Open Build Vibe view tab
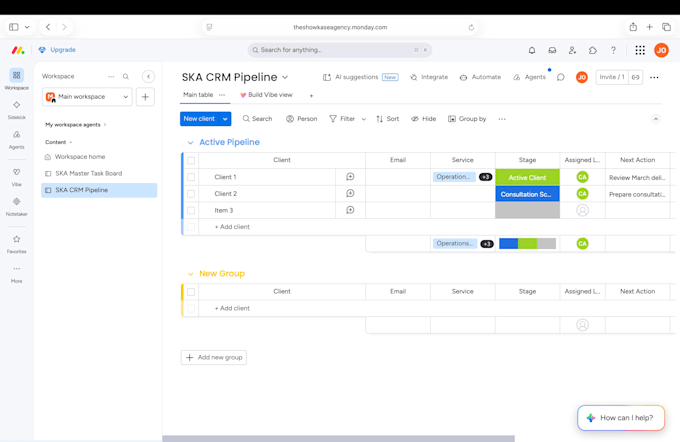The image size is (680, 442). click(266, 95)
